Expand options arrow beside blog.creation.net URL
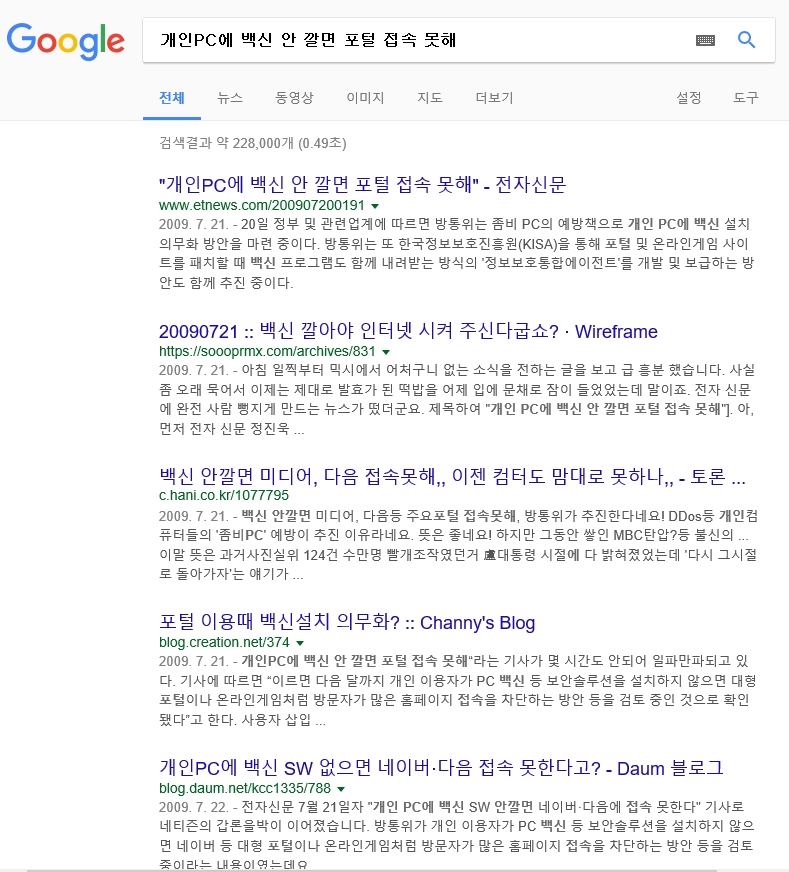Image resolution: width=789 pixels, height=872 pixels. [x=300, y=643]
